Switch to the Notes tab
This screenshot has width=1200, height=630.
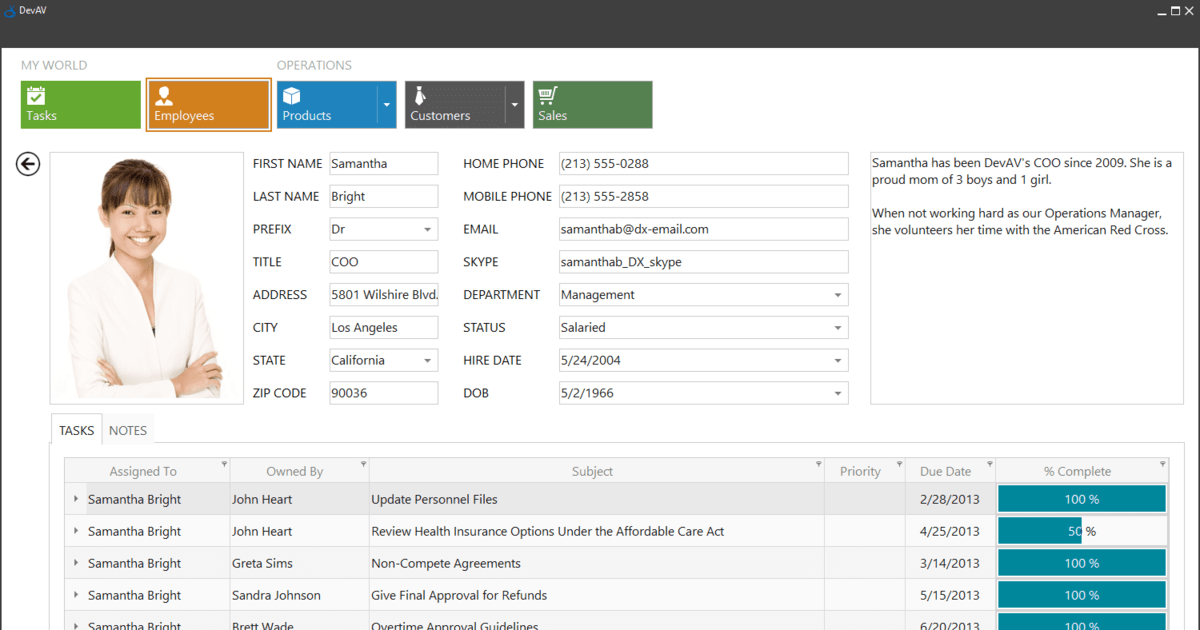coord(128,430)
